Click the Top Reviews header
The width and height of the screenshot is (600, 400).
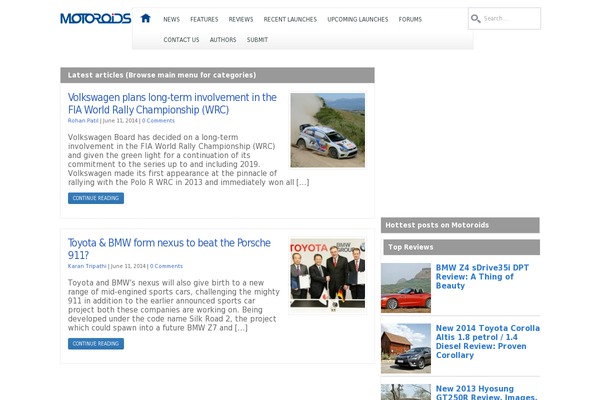pos(462,247)
